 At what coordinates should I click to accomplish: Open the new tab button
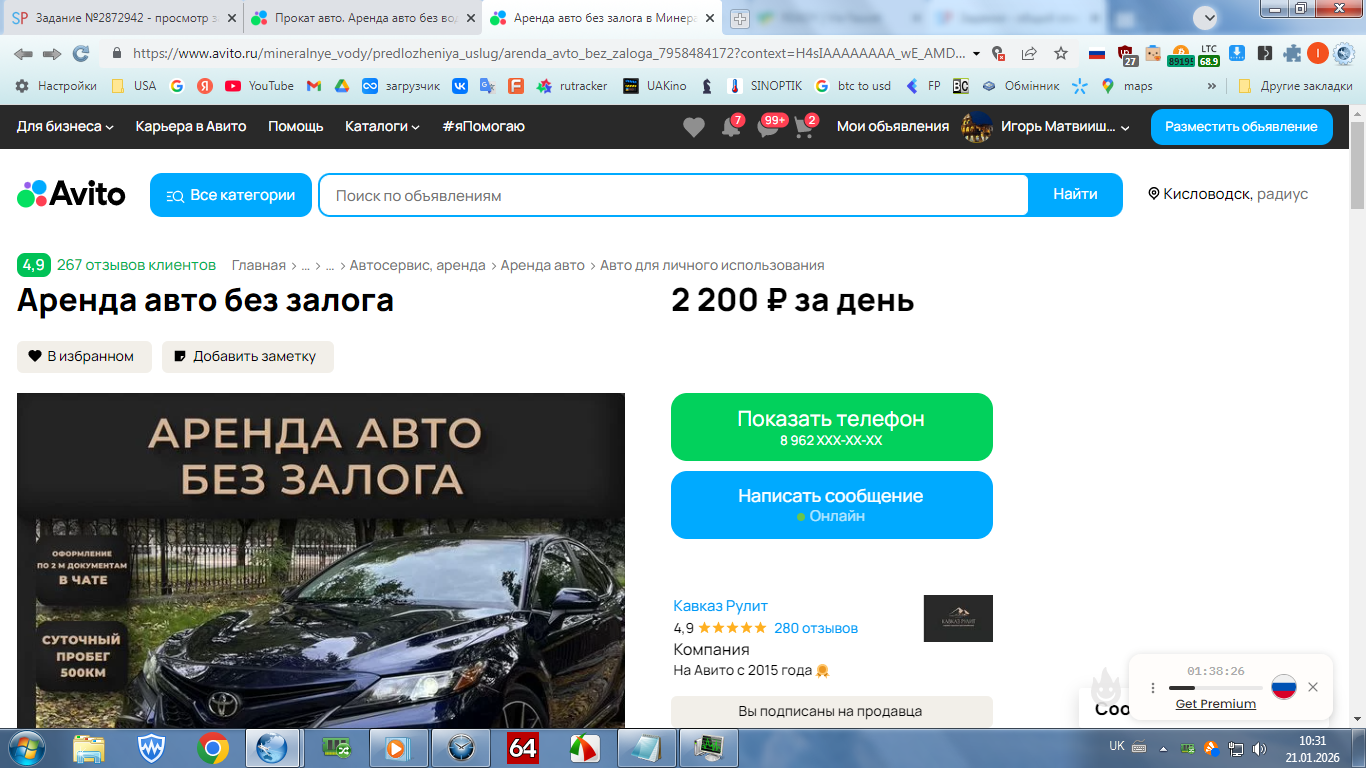pos(739,18)
